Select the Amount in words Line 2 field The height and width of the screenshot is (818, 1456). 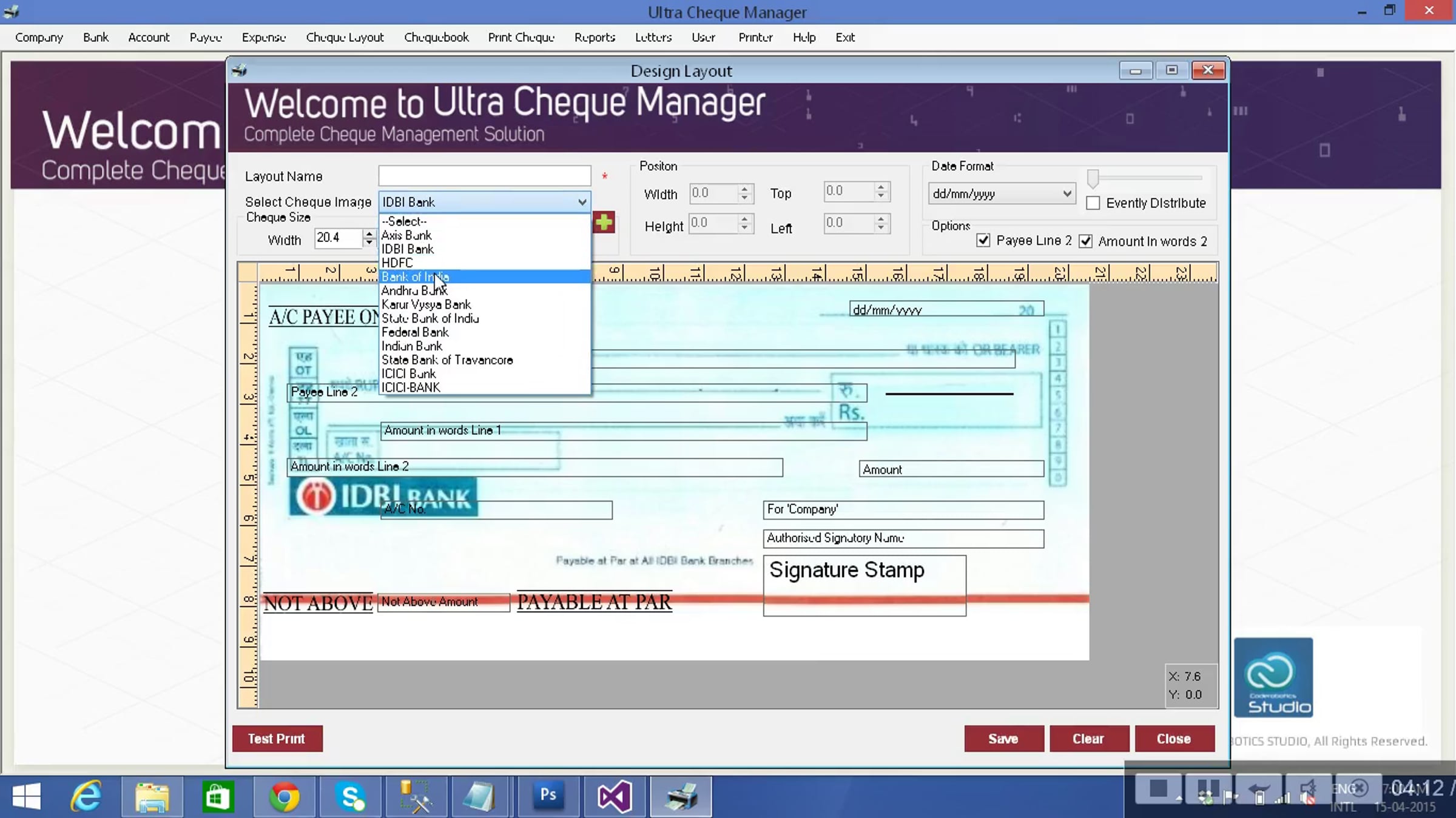pos(535,468)
